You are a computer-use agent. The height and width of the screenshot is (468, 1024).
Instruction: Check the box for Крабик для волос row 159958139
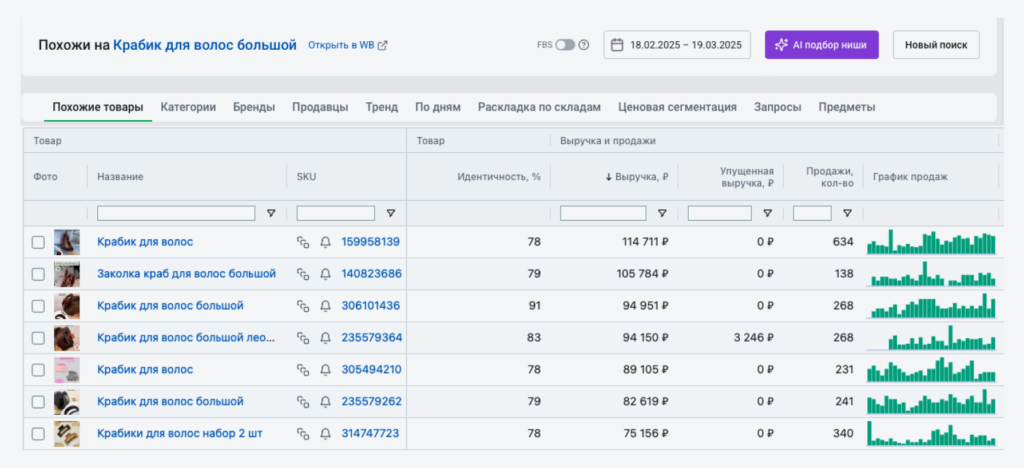39,242
